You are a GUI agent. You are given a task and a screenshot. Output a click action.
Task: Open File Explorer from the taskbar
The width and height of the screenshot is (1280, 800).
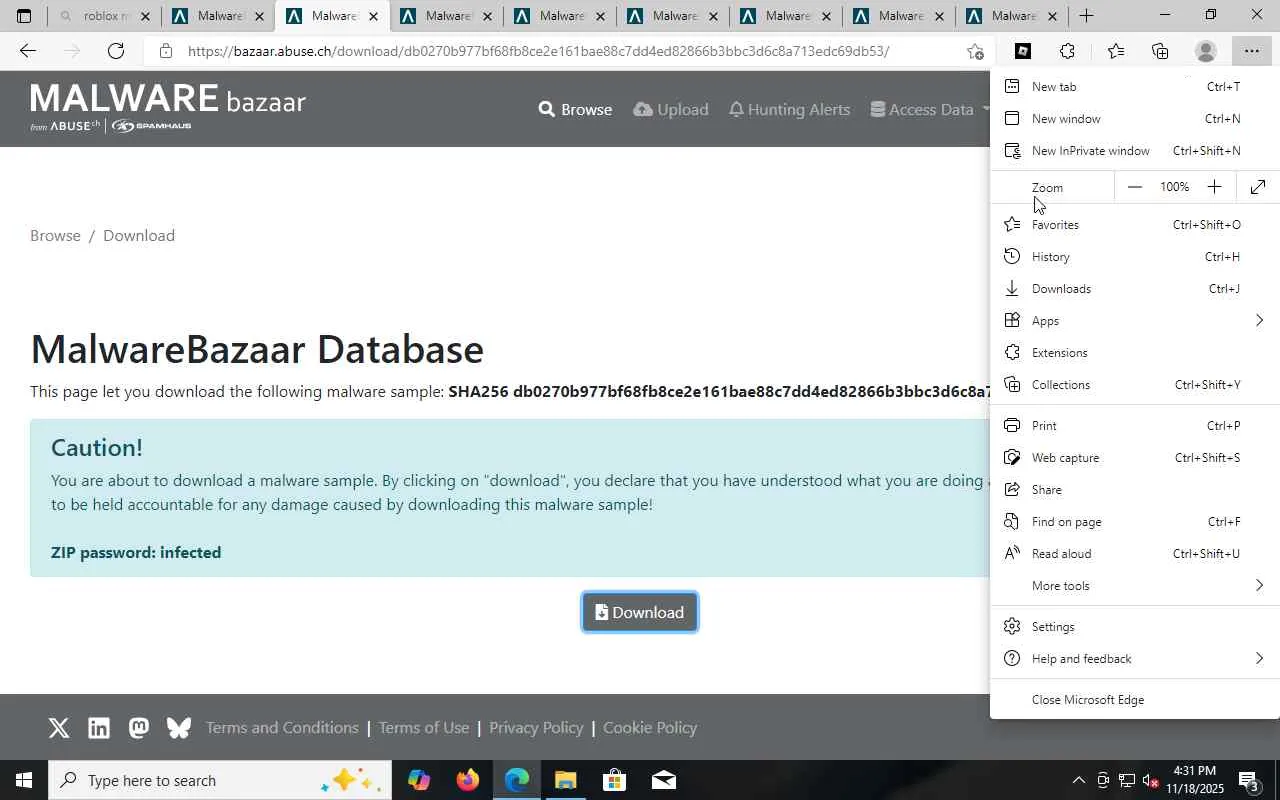tap(566, 780)
